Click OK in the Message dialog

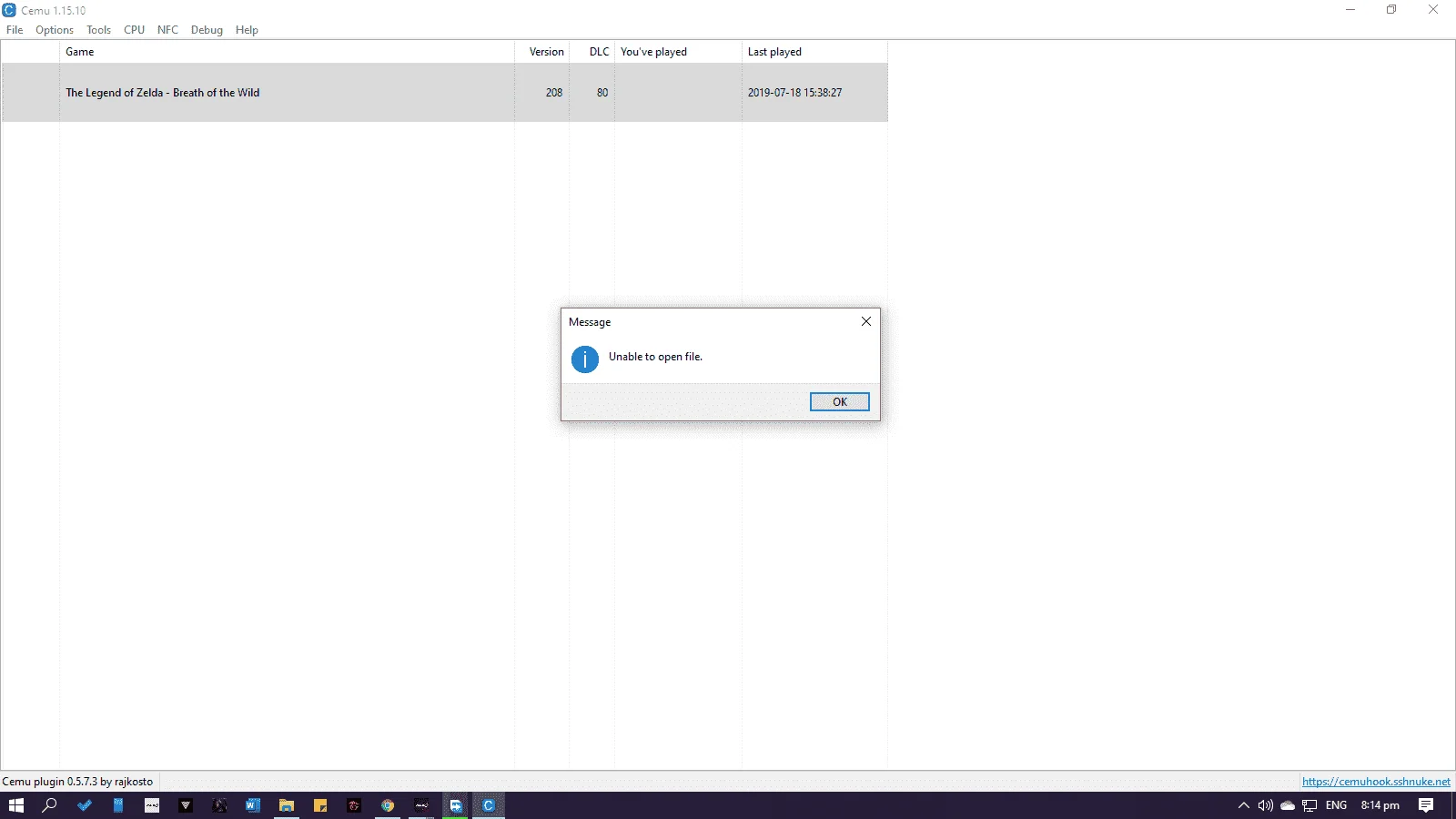[839, 401]
